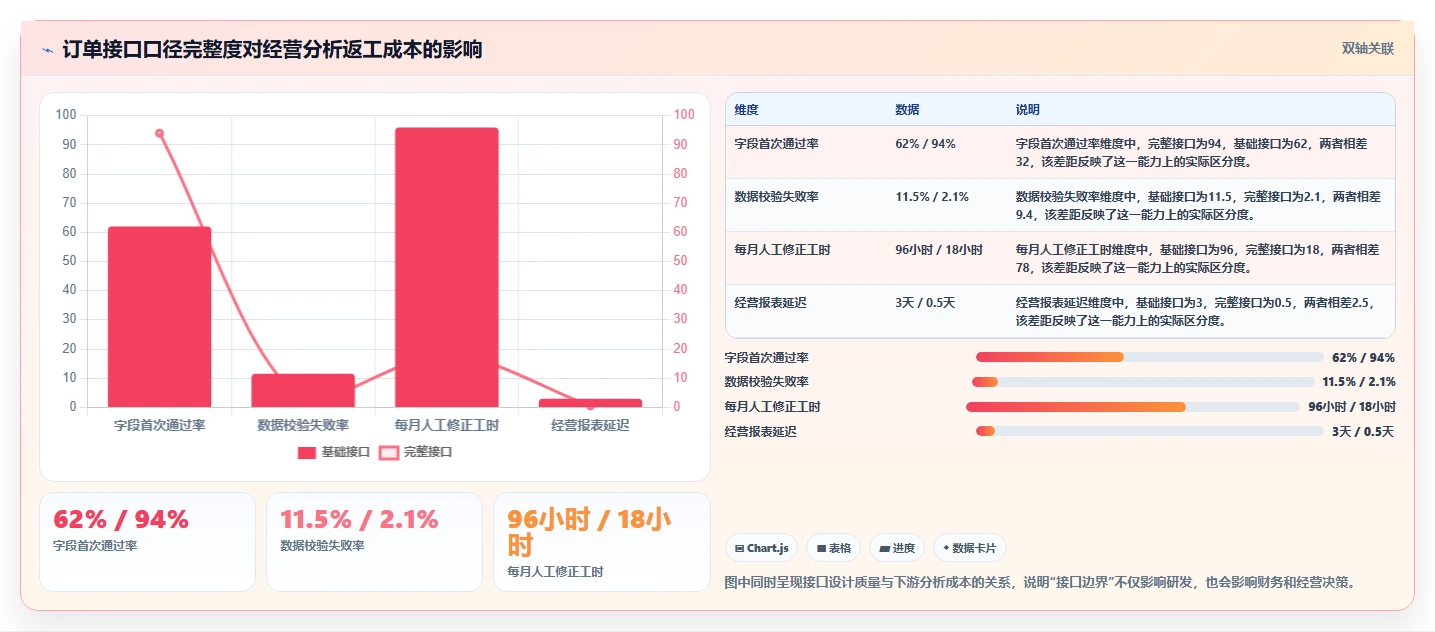
Task: Click the 3天 / 0.5天 value beside progress bar
Action: [x=1363, y=431]
